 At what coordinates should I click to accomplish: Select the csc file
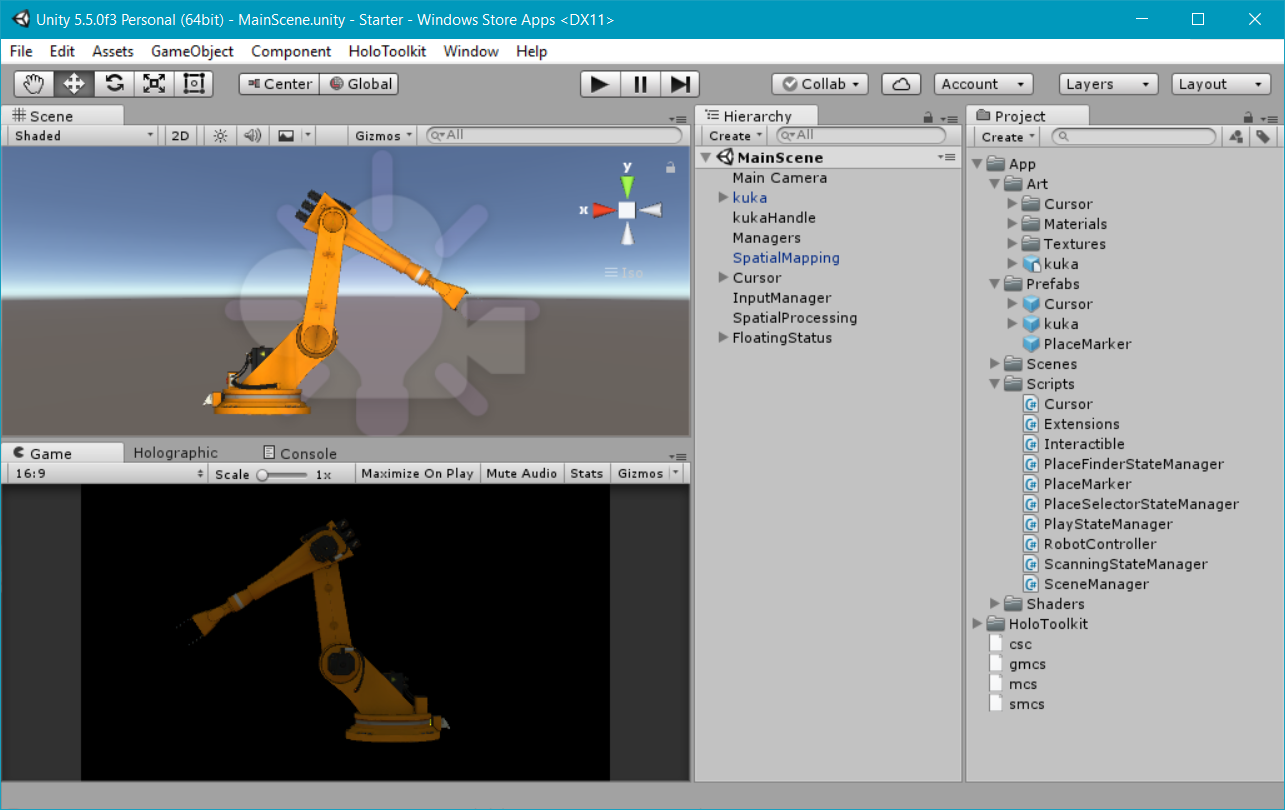coord(1010,644)
